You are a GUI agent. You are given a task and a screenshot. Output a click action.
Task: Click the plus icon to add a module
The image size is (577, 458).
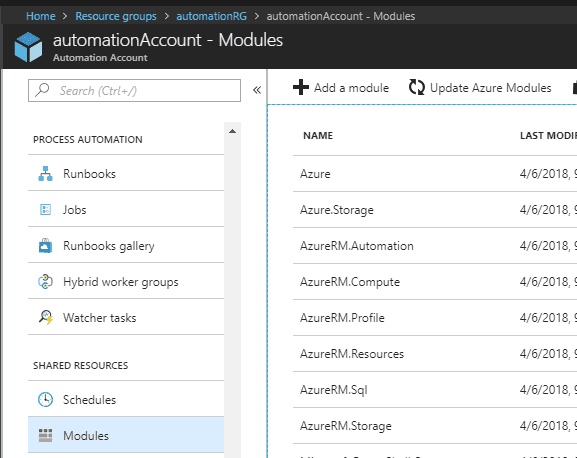[x=301, y=88]
